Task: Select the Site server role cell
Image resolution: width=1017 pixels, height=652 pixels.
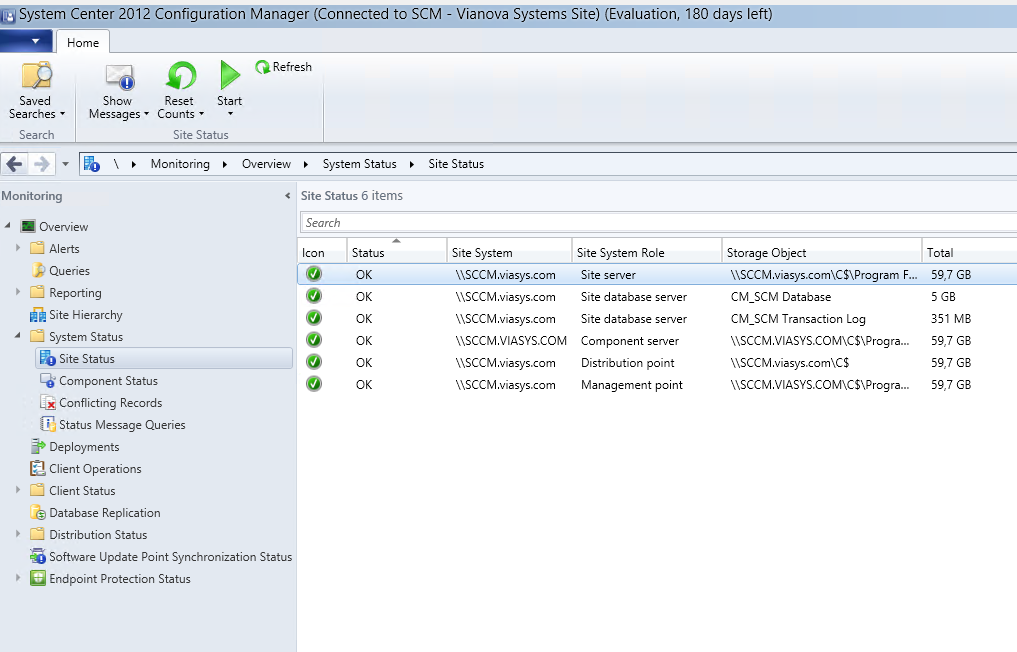Action: 608,274
